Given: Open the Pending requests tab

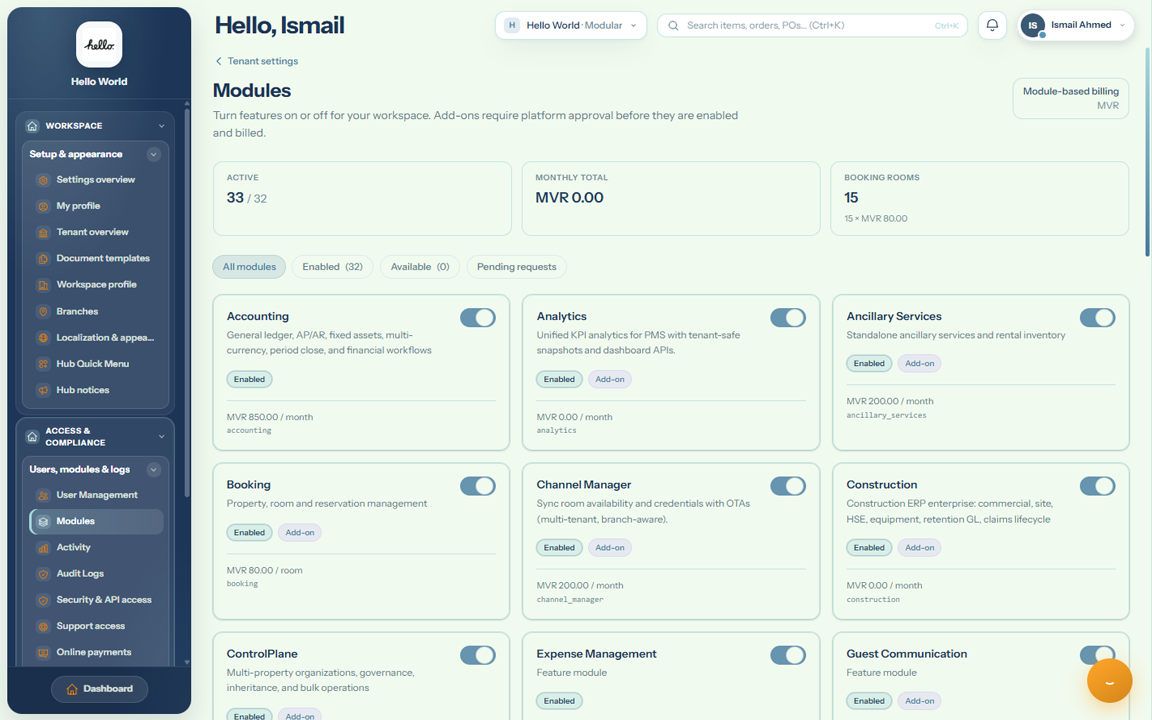Looking at the screenshot, I should click(x=516, y=267).
